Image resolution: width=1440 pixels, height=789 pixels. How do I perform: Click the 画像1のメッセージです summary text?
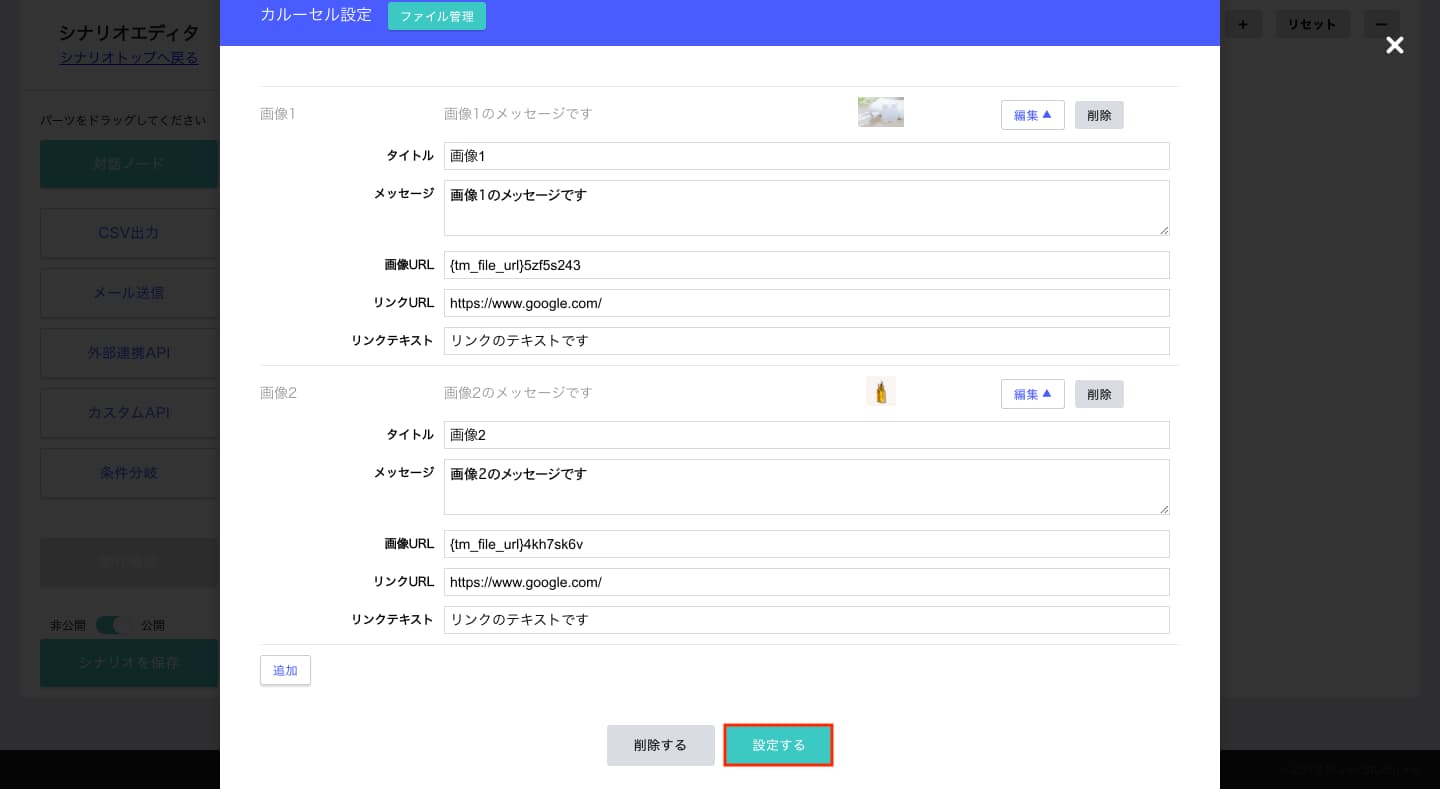[x=518, y=114]
